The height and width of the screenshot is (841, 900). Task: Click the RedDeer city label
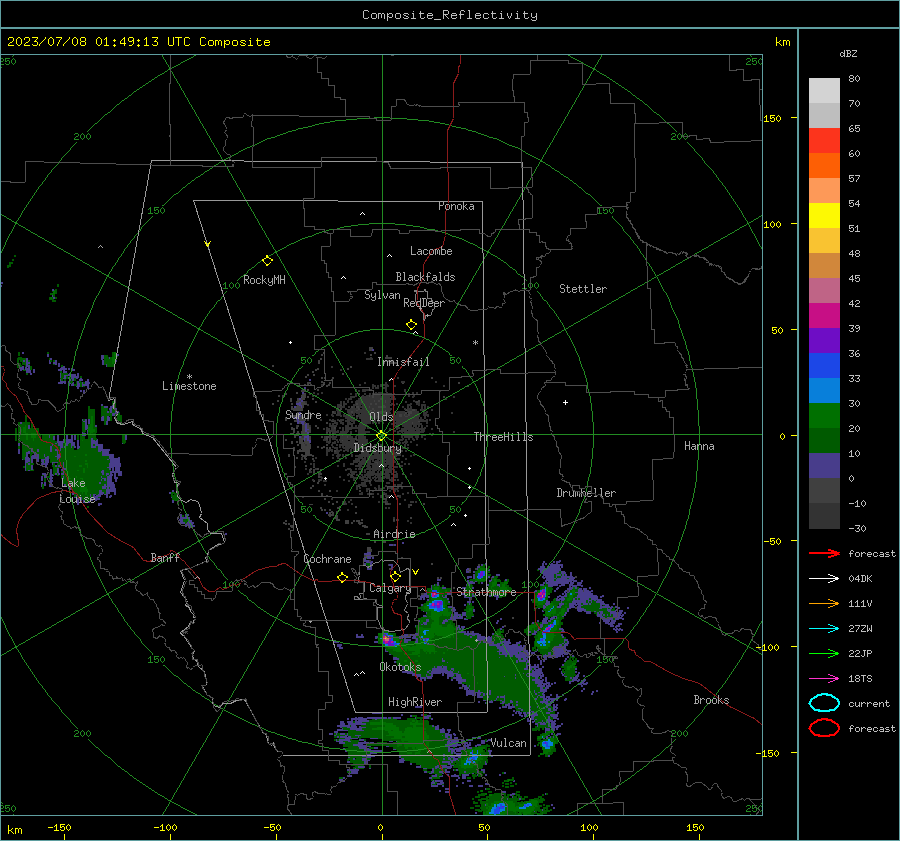tap(424, 303)
